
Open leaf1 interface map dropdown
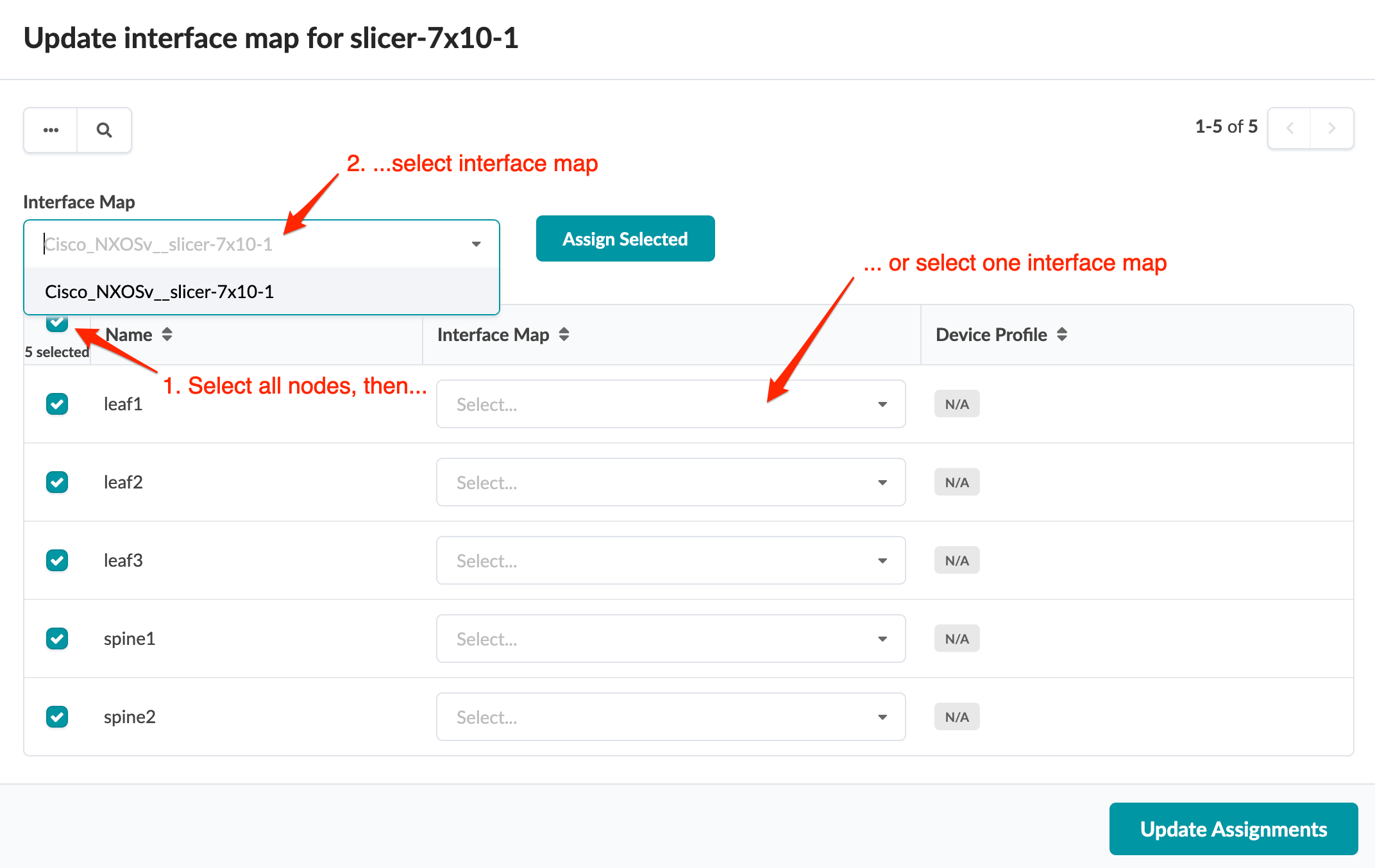pyautogui.click(x=670, y=404)
